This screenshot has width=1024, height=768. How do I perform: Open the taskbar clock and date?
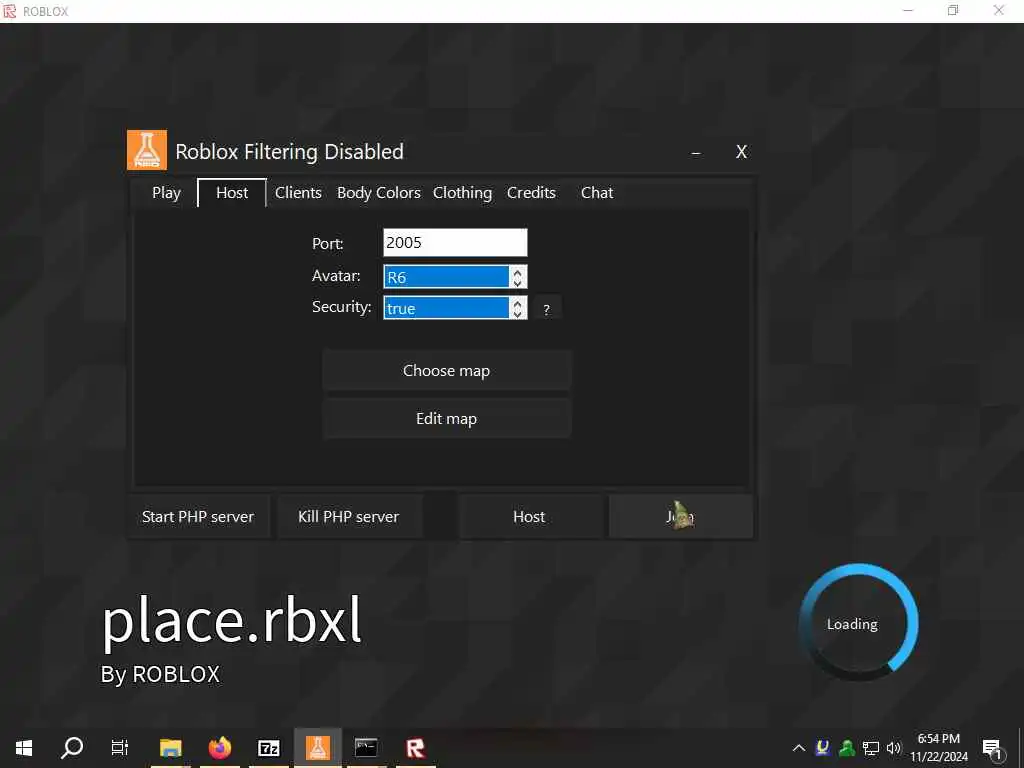(939, 748)
